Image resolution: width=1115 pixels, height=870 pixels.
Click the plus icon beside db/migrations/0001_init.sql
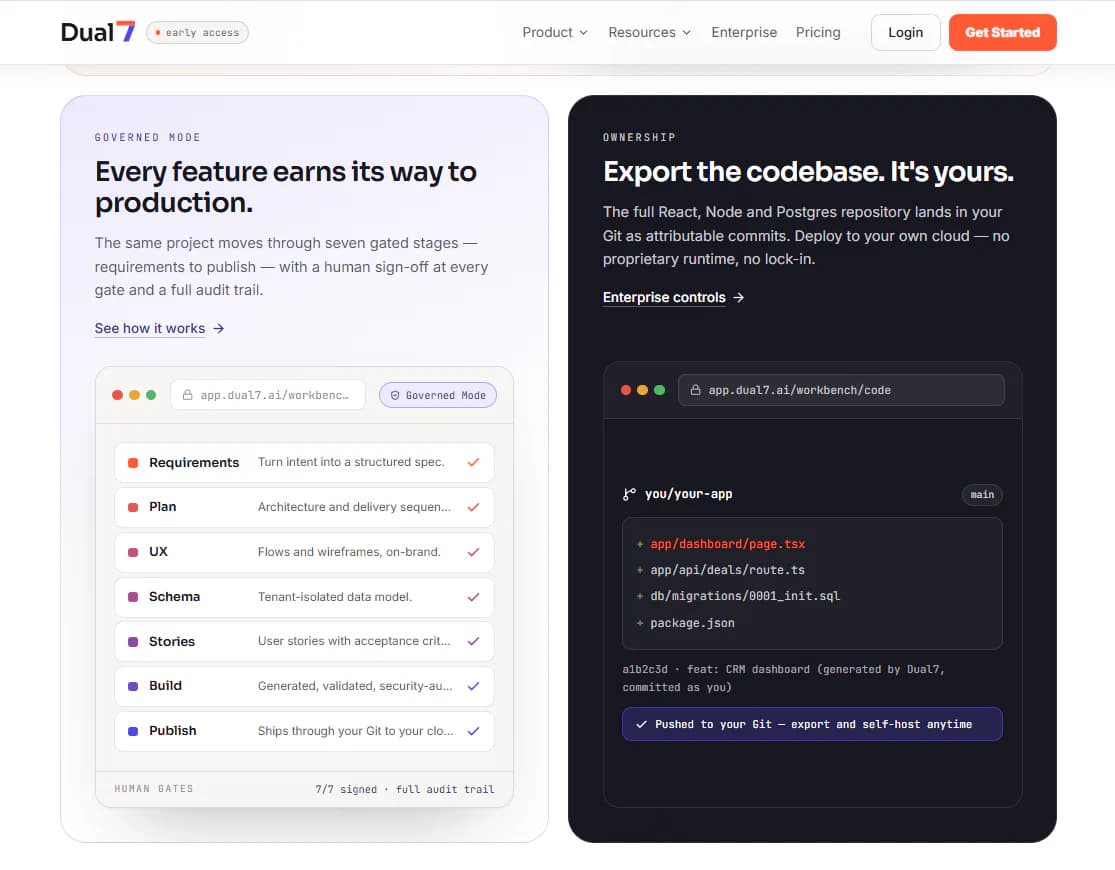point(640,596)
